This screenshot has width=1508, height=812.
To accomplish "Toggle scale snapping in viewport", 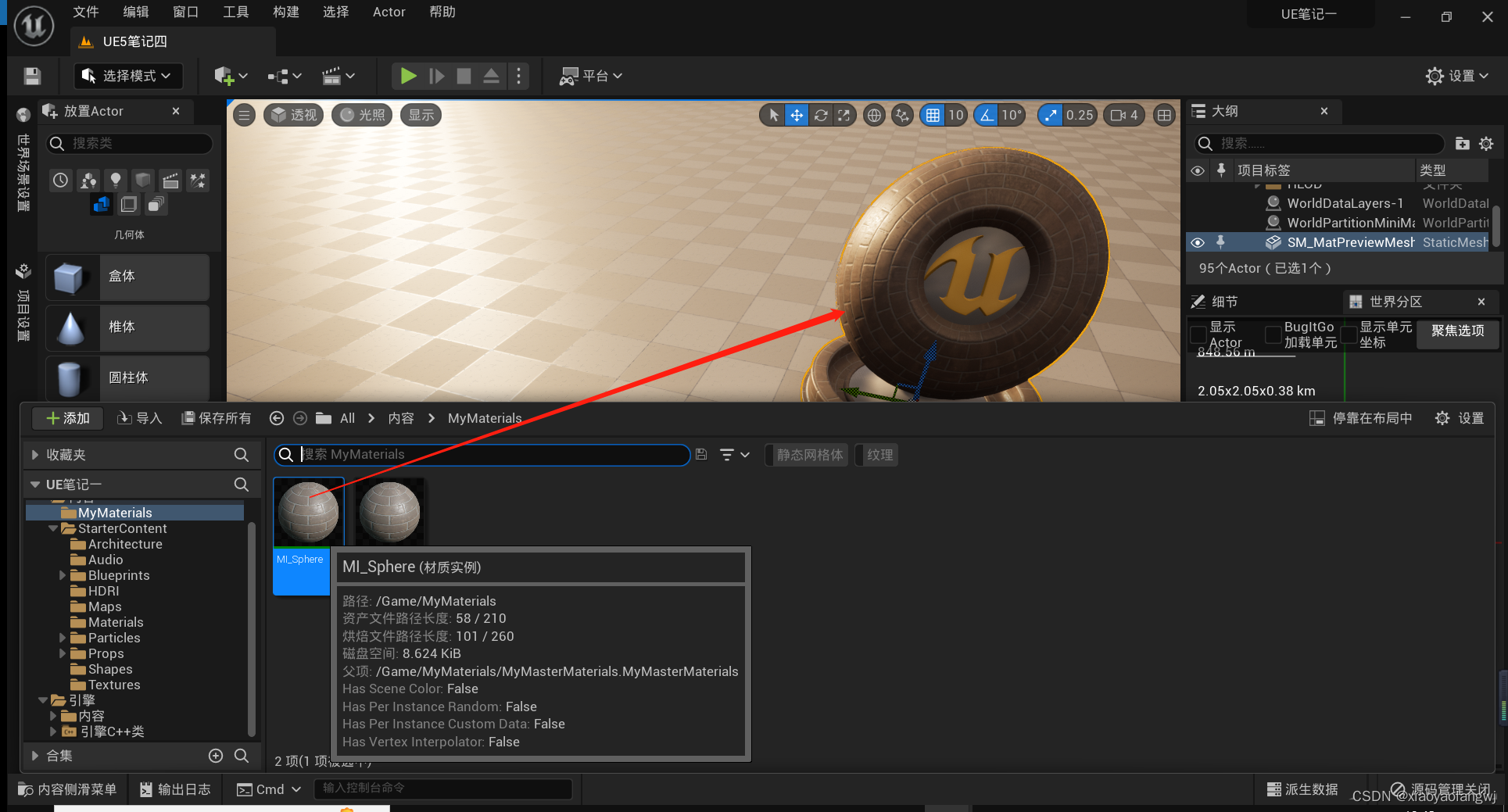I will tap(1051, 116).
